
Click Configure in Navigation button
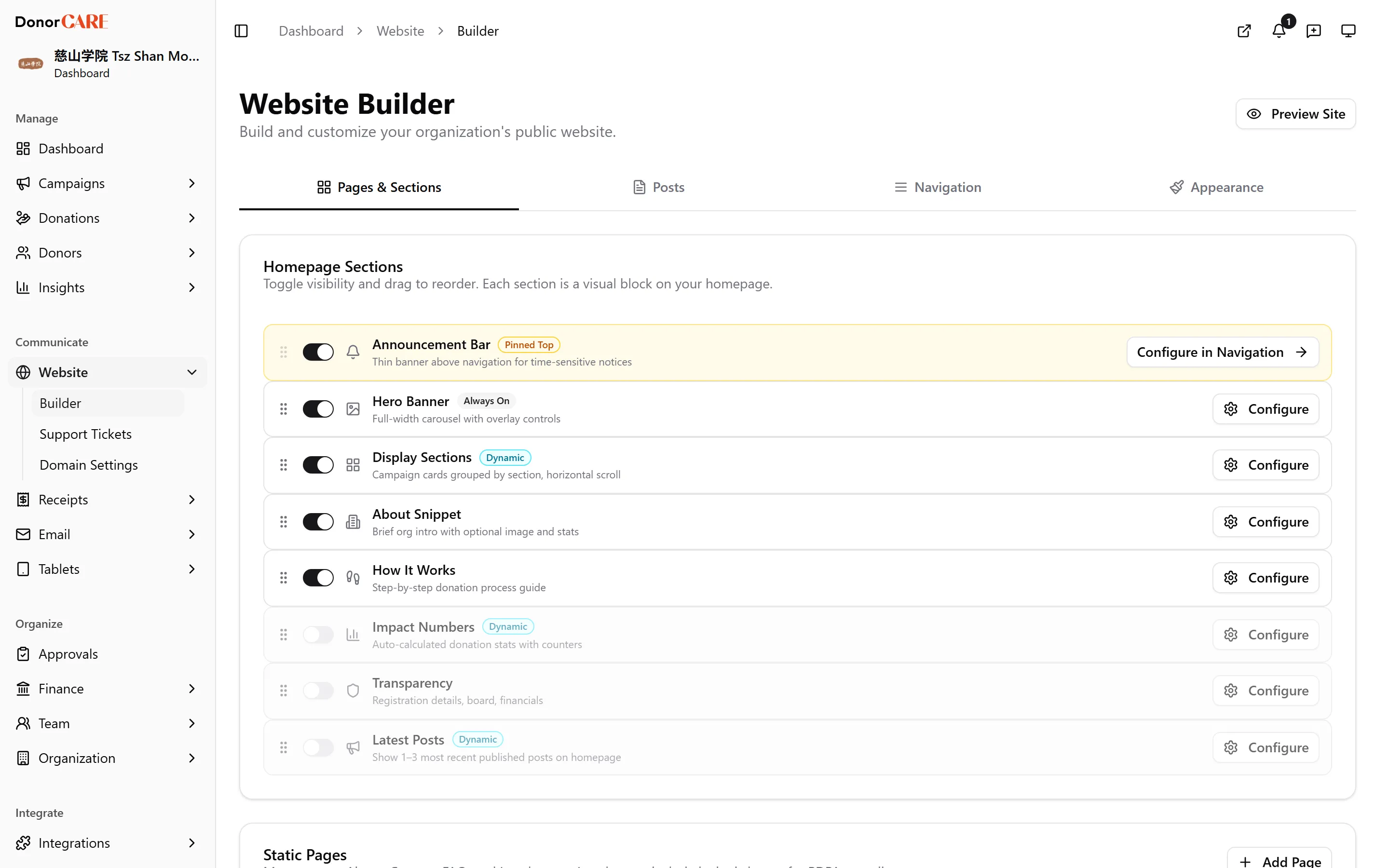1223,352
